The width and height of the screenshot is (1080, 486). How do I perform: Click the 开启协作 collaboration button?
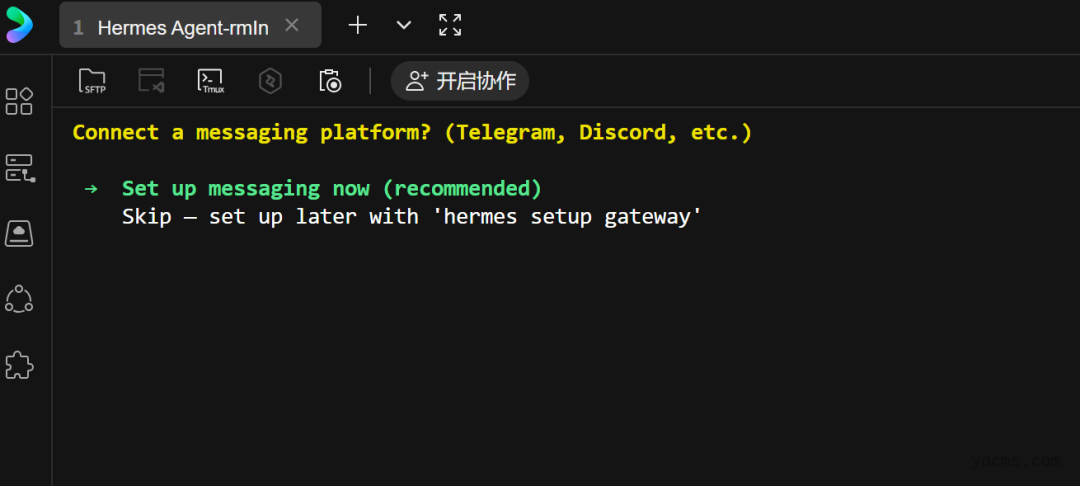coord(460,81)
